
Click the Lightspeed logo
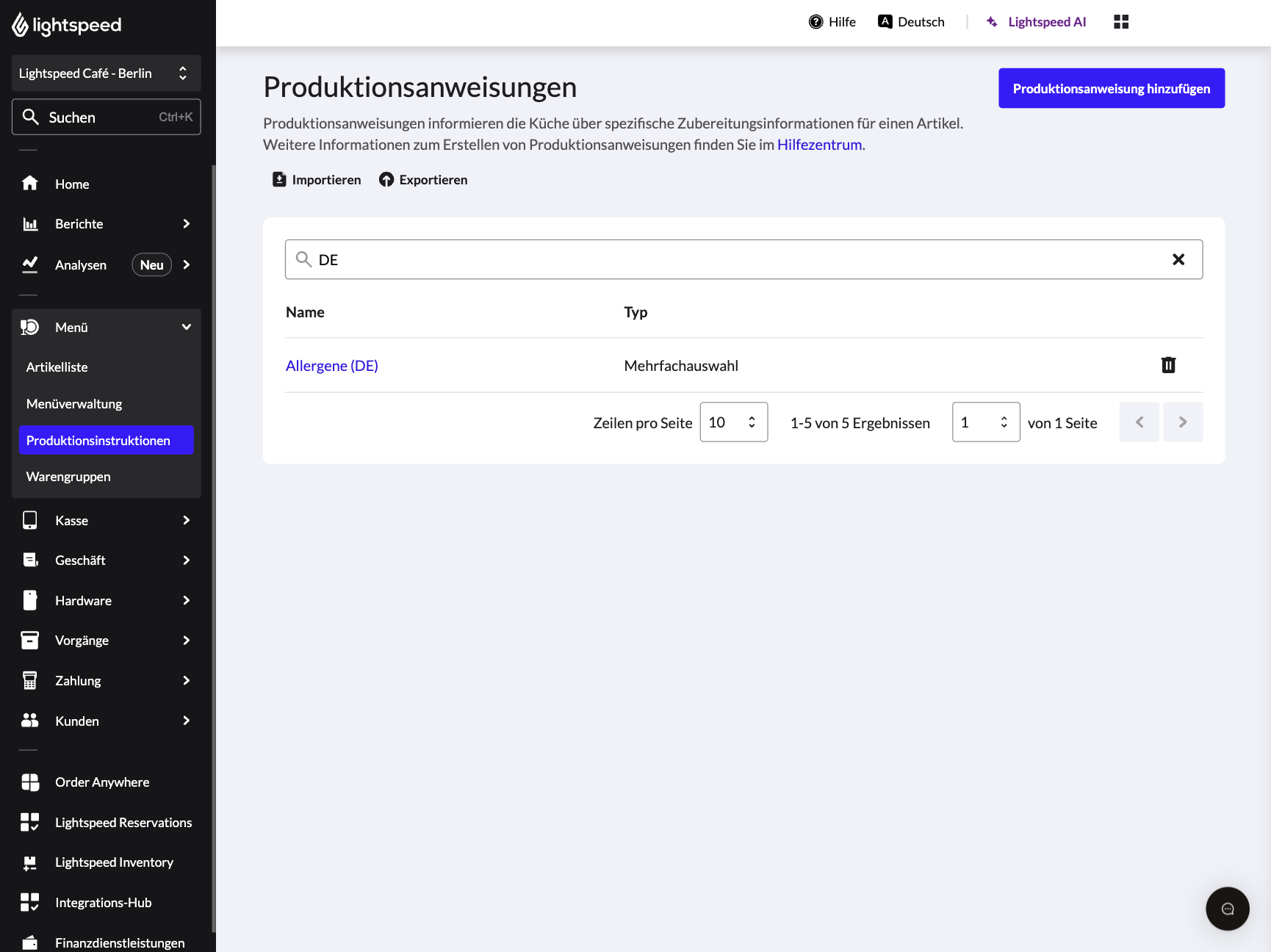pyautogui.click(x=66, y=25)
